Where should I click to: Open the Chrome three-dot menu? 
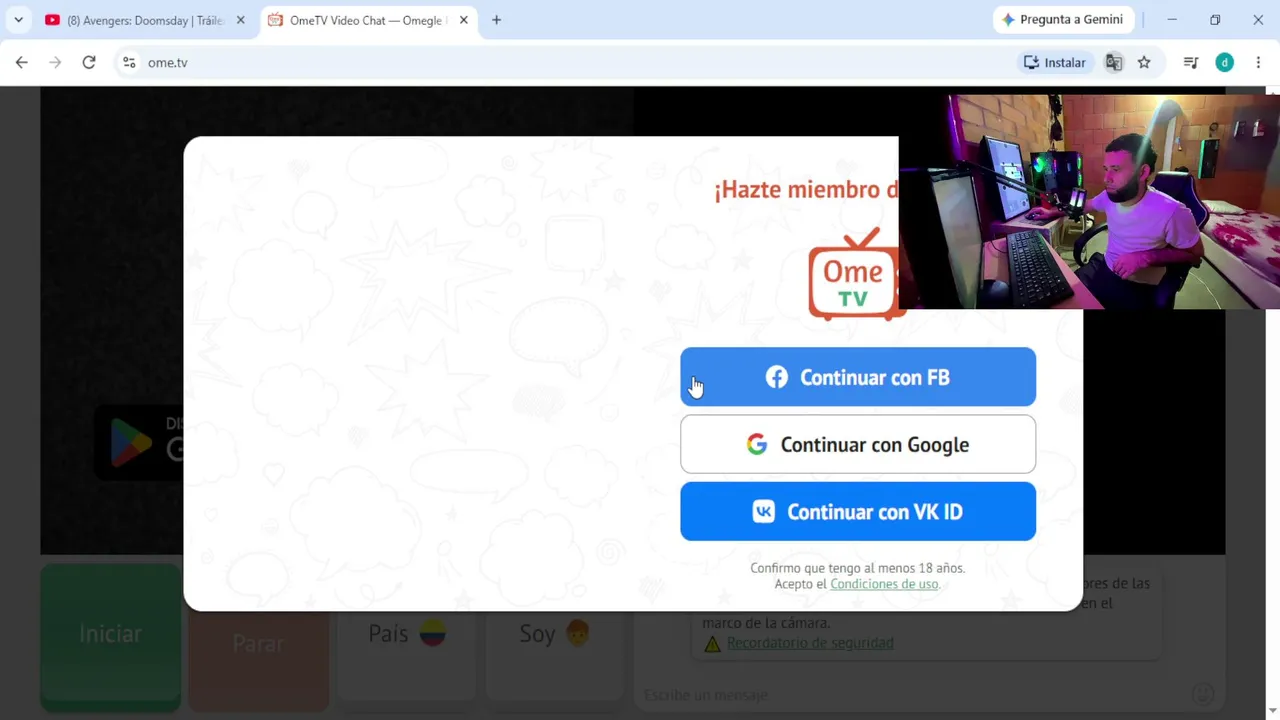(x=1258, y=62)
